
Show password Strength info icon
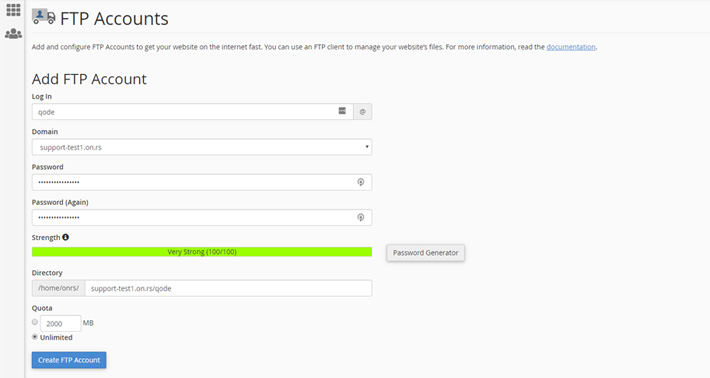66,237
